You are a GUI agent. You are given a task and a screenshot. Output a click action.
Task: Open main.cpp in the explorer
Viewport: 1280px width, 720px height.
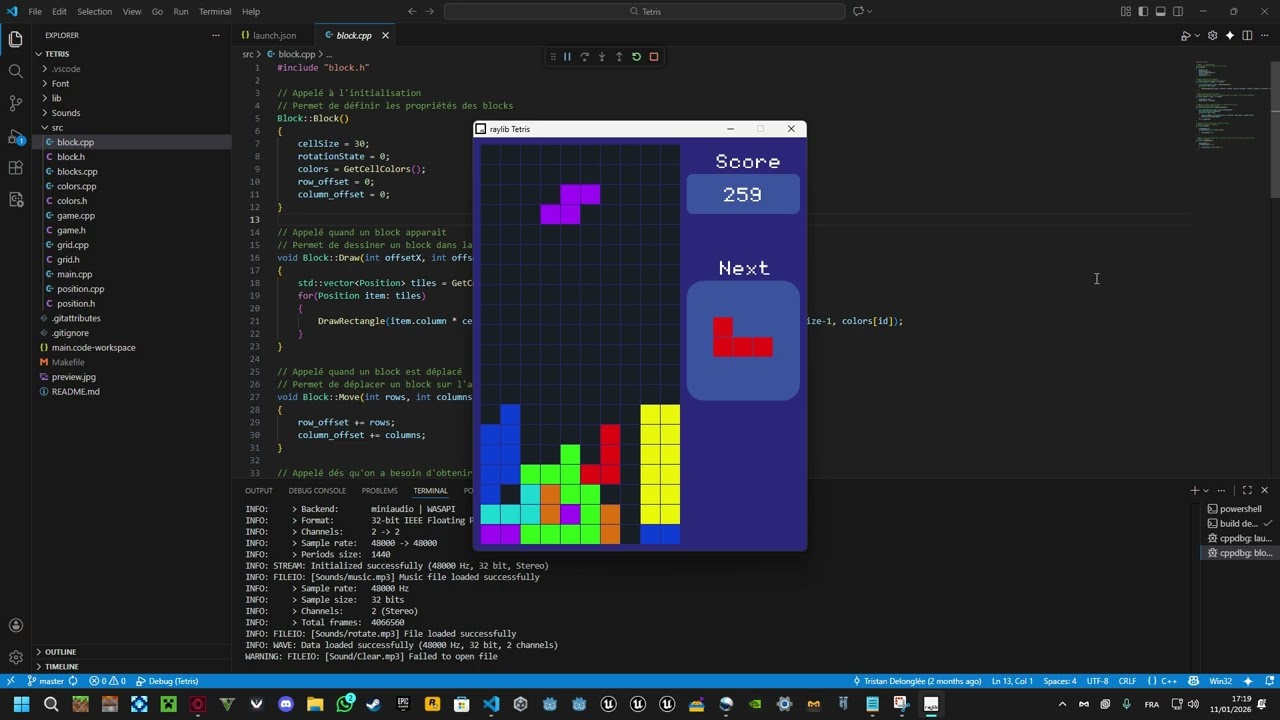[74, 274]
